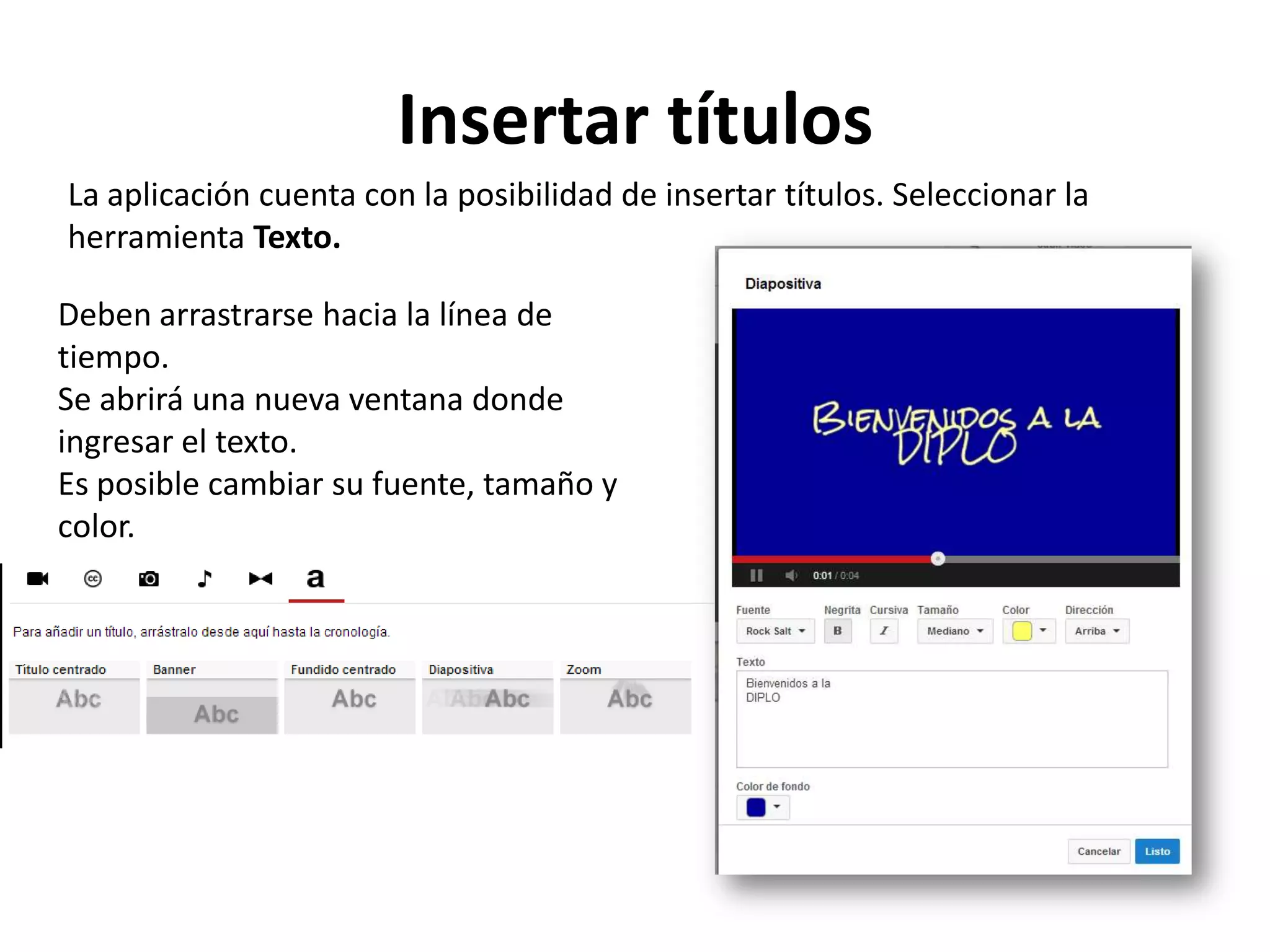Pick the Título centrado title thumbnail

[74, 698]
